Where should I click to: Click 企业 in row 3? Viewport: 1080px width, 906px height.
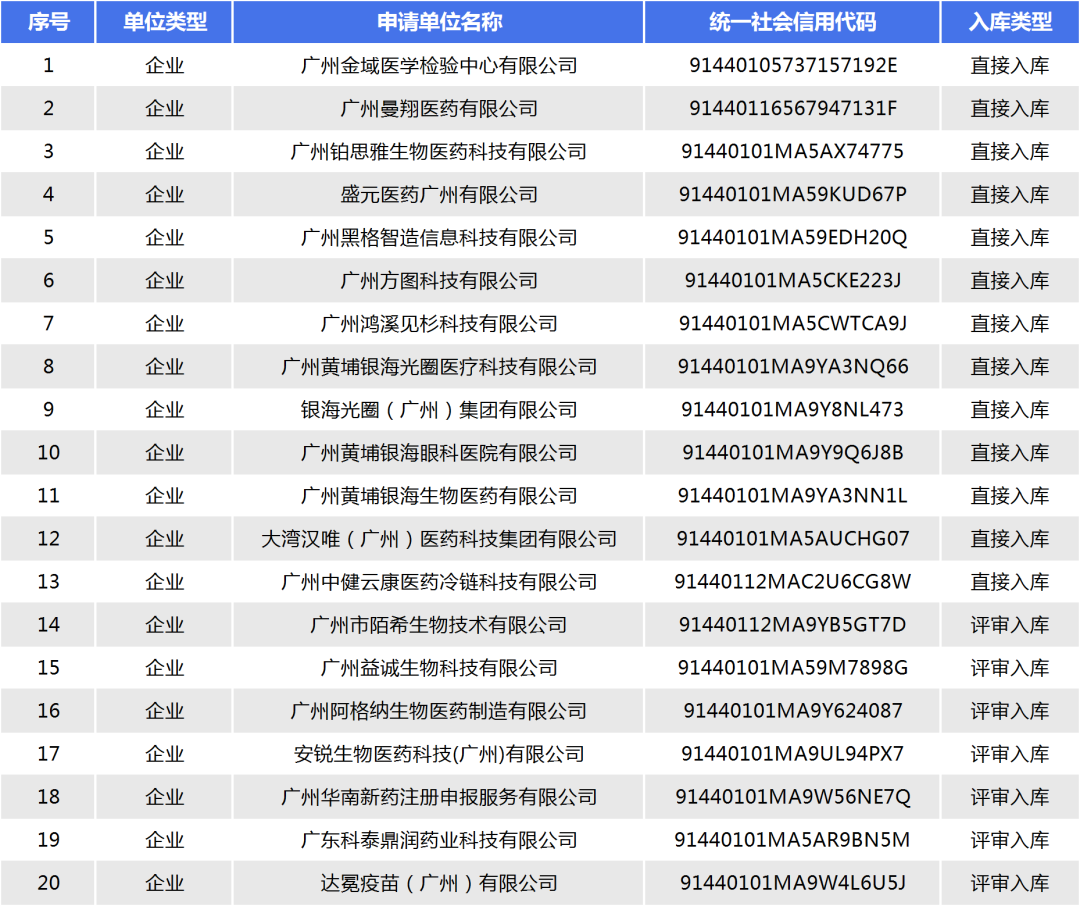(165, 152)
